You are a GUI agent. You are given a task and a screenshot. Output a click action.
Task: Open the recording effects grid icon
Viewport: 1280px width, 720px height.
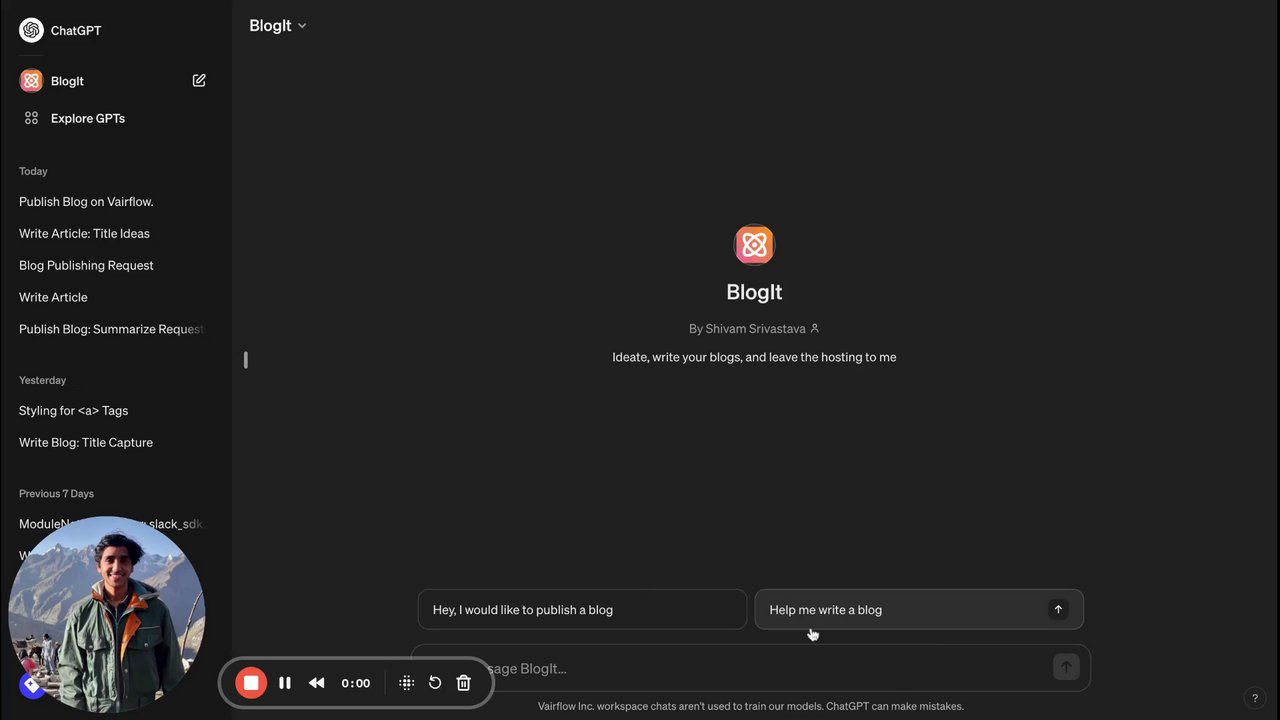[x=407, y=683]
